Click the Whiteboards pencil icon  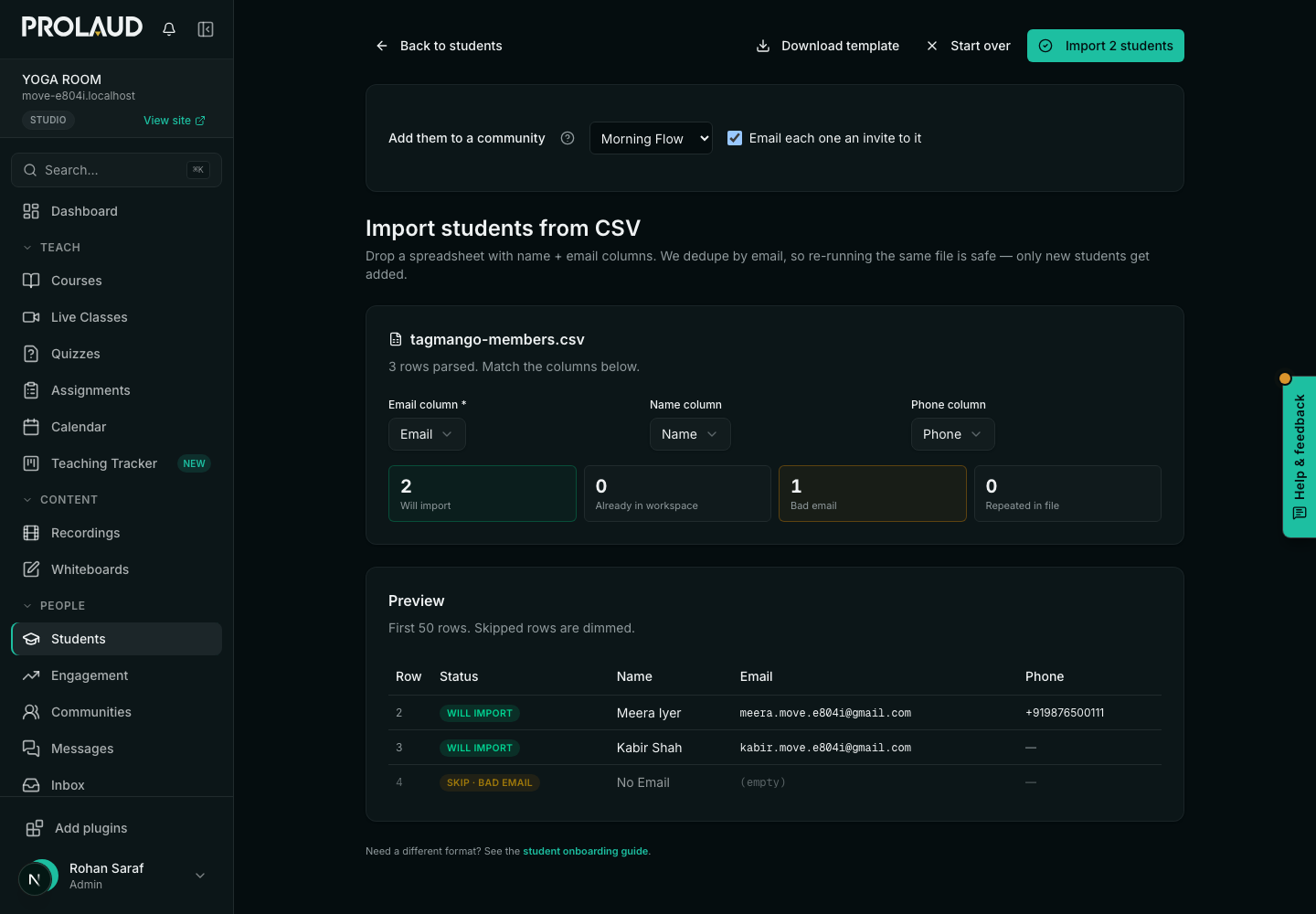coord(31,569)
